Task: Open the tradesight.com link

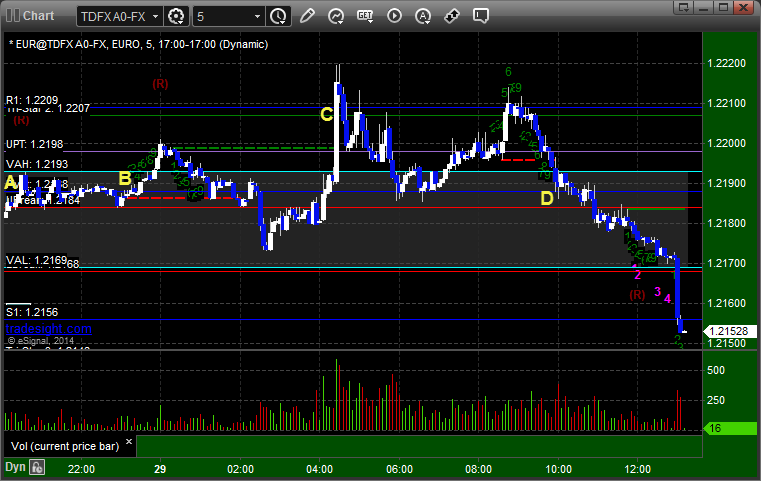Action: (49, 329)
